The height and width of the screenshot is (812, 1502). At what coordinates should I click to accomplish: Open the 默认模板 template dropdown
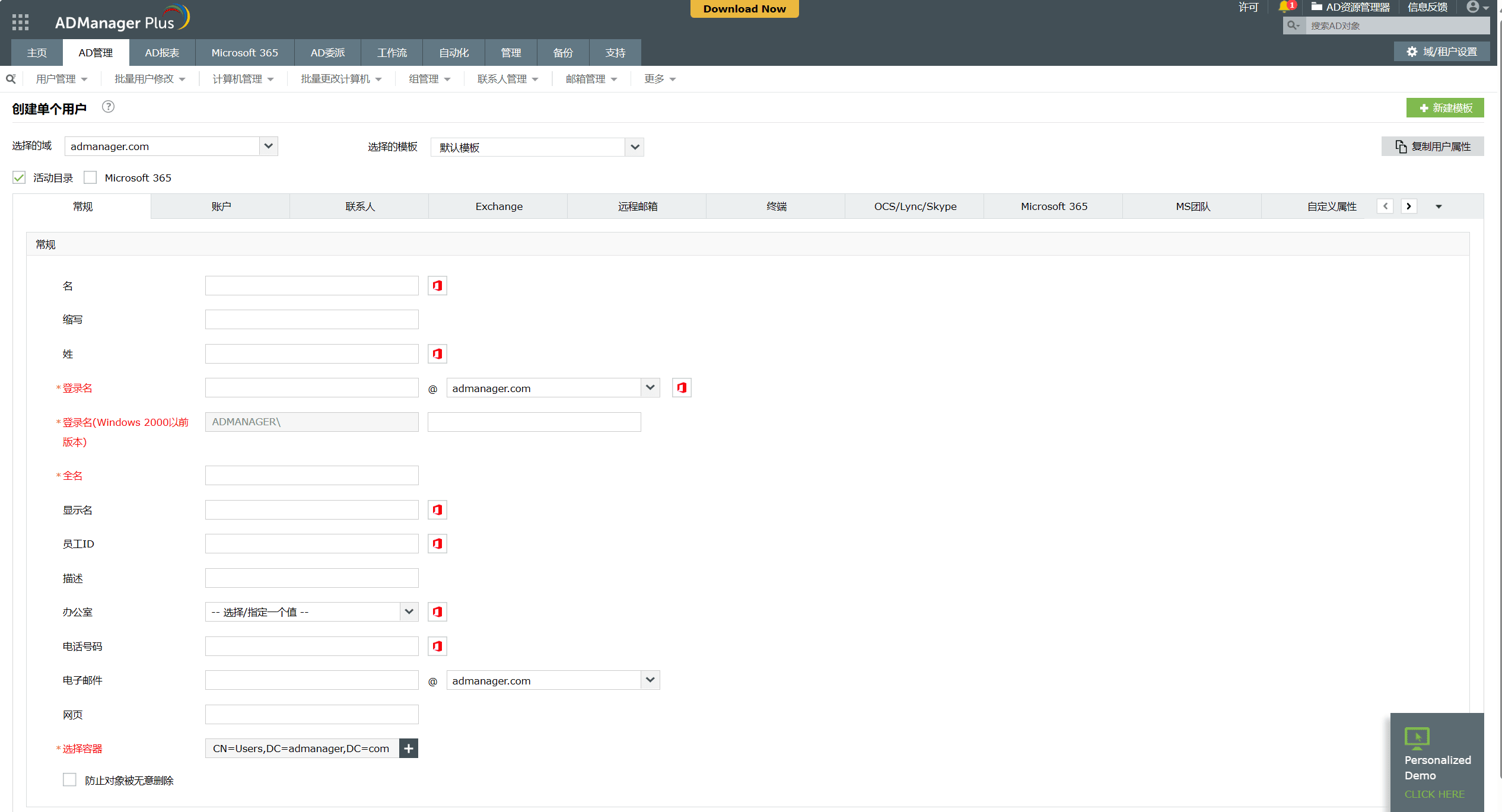pyautogui.click(x=634, y=147)
